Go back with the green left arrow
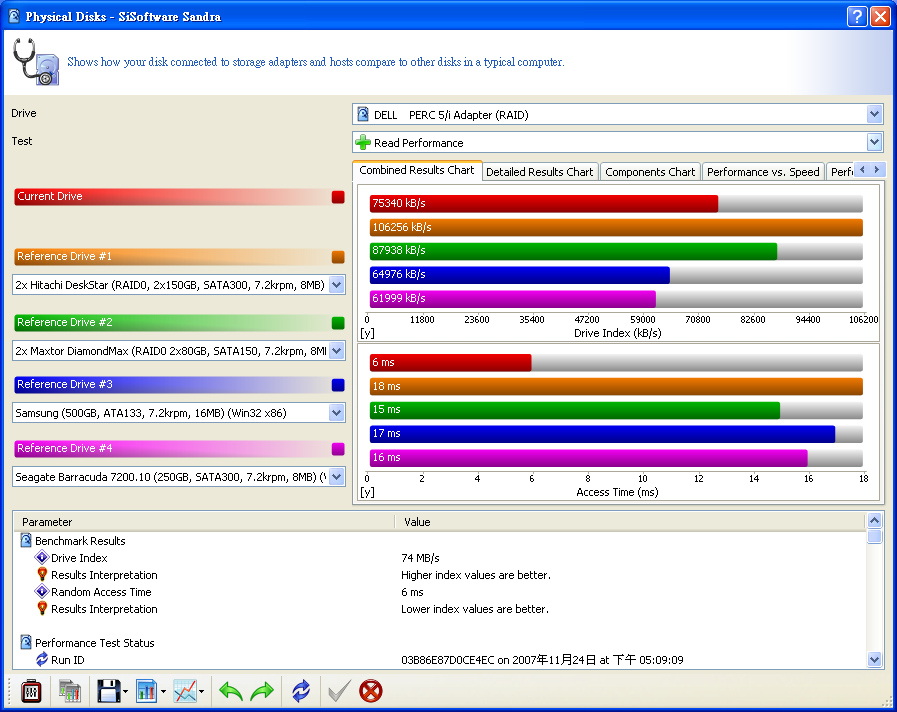Image resolution: width=897 pixels, height=712 pixels. point(231,691)
